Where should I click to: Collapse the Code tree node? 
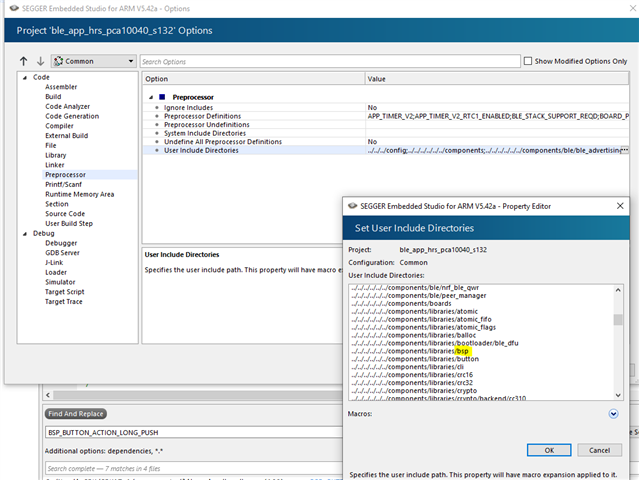pos(25,77)
